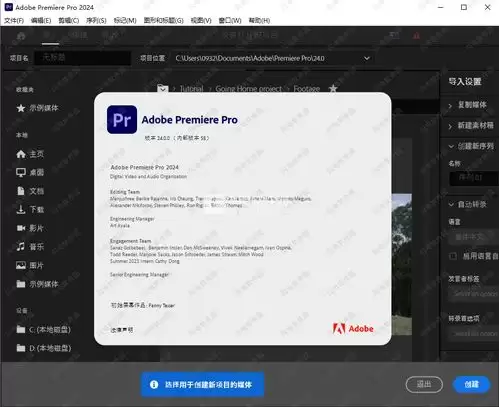Click the 退出 exit button
This screenshot has height=407, width=499.
click(x=424, y=384)
